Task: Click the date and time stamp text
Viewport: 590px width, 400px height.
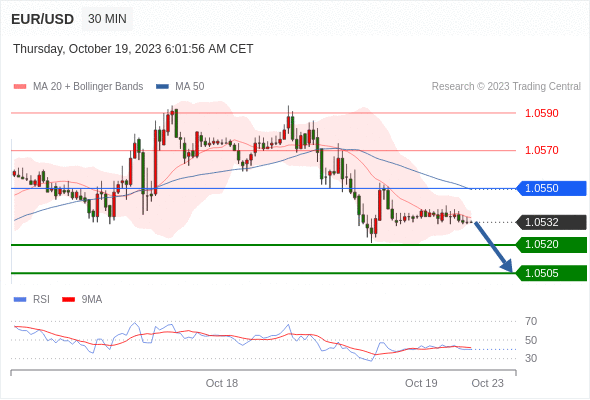Action: pyautogui.click(x=133, y=49)
